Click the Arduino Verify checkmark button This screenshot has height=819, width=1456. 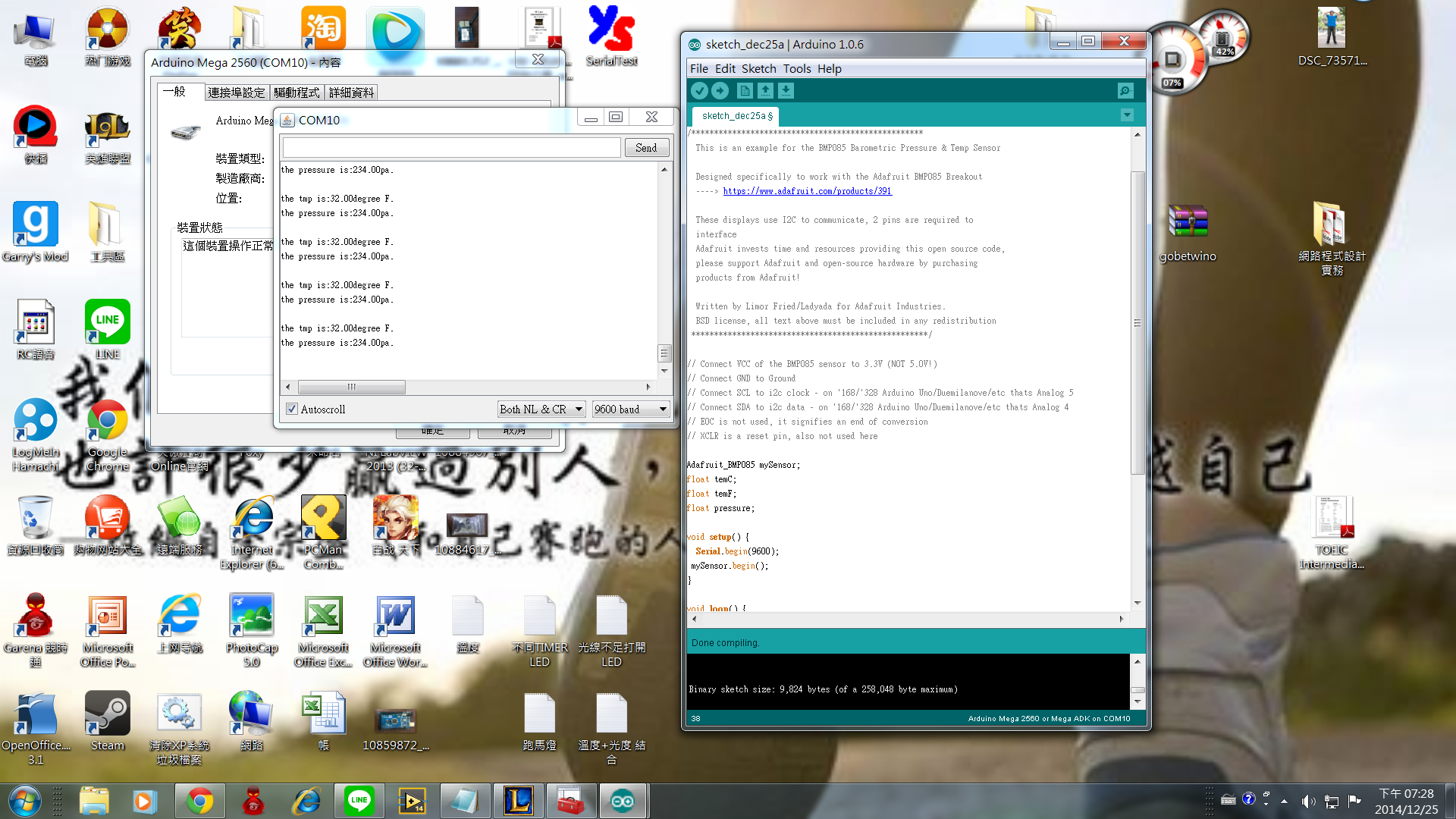pyautogui.click(x=699, y=91)
